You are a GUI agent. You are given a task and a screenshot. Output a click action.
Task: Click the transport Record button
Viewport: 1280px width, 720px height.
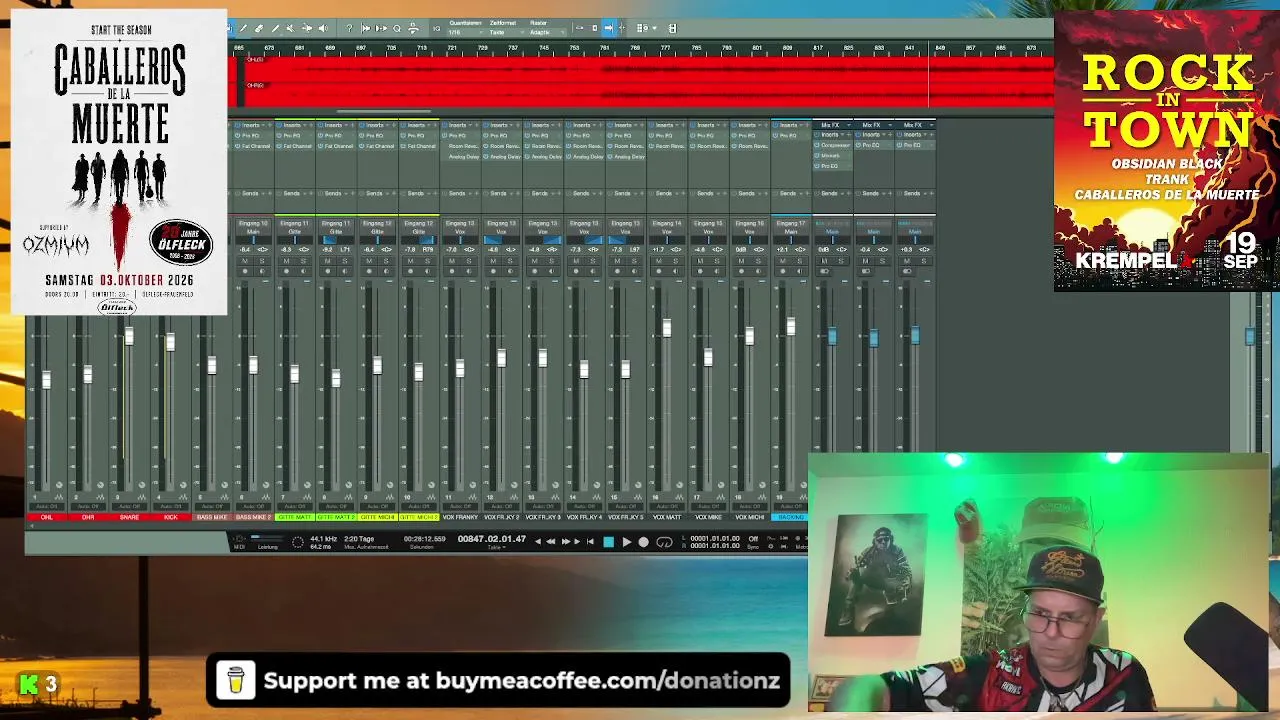point(643,542)
